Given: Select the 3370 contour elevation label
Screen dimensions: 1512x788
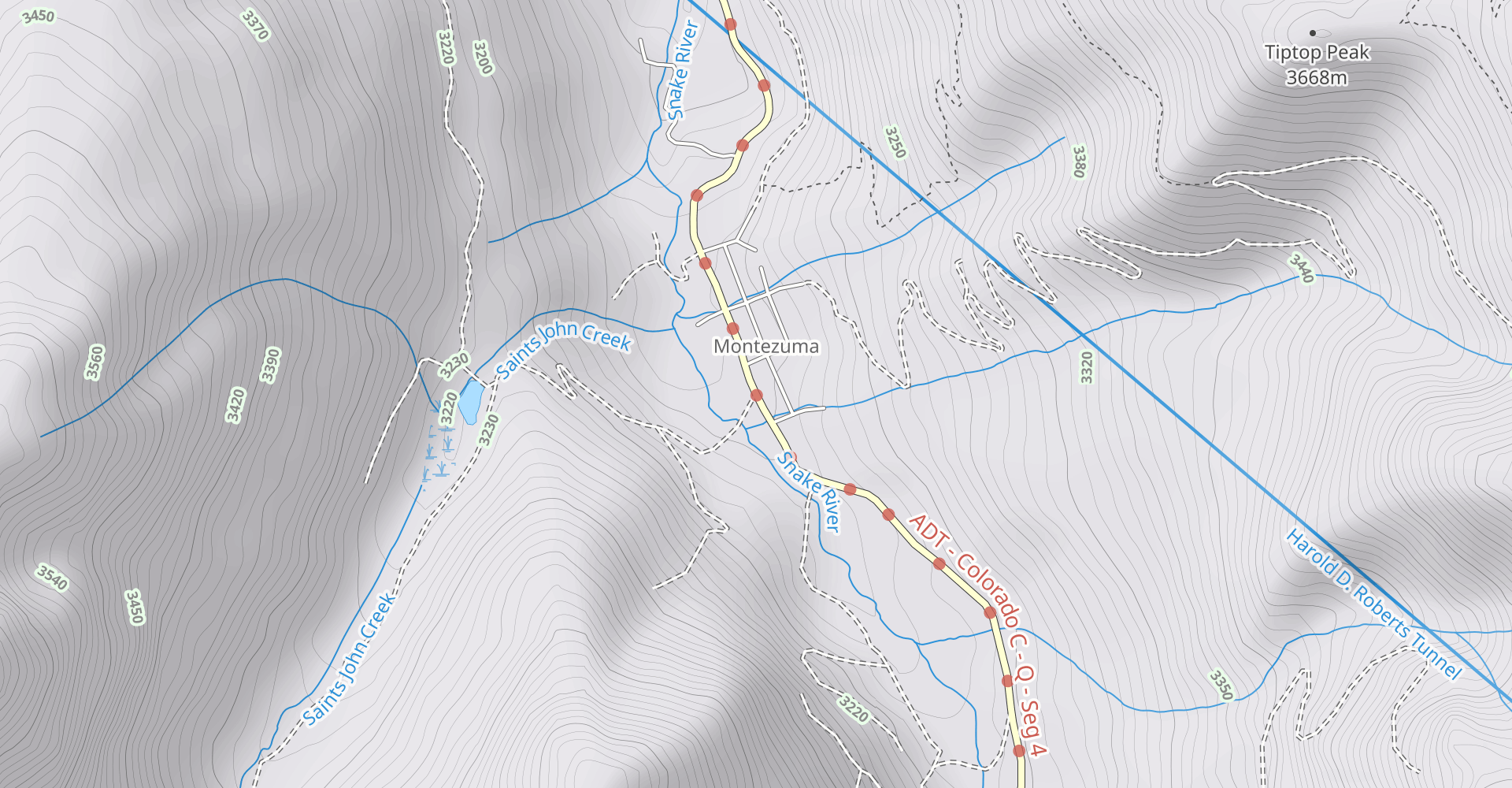Looking at the screenshot, I should click(255, 25).
